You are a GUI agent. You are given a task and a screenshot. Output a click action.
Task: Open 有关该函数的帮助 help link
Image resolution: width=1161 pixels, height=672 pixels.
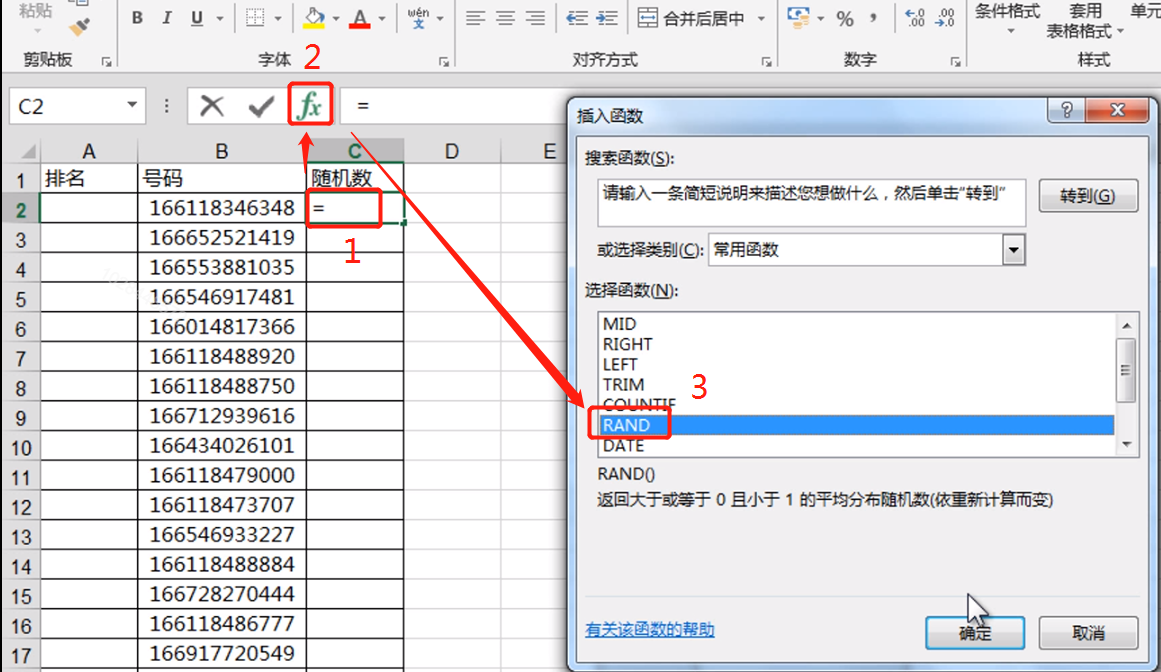click(x=649, y=630)
